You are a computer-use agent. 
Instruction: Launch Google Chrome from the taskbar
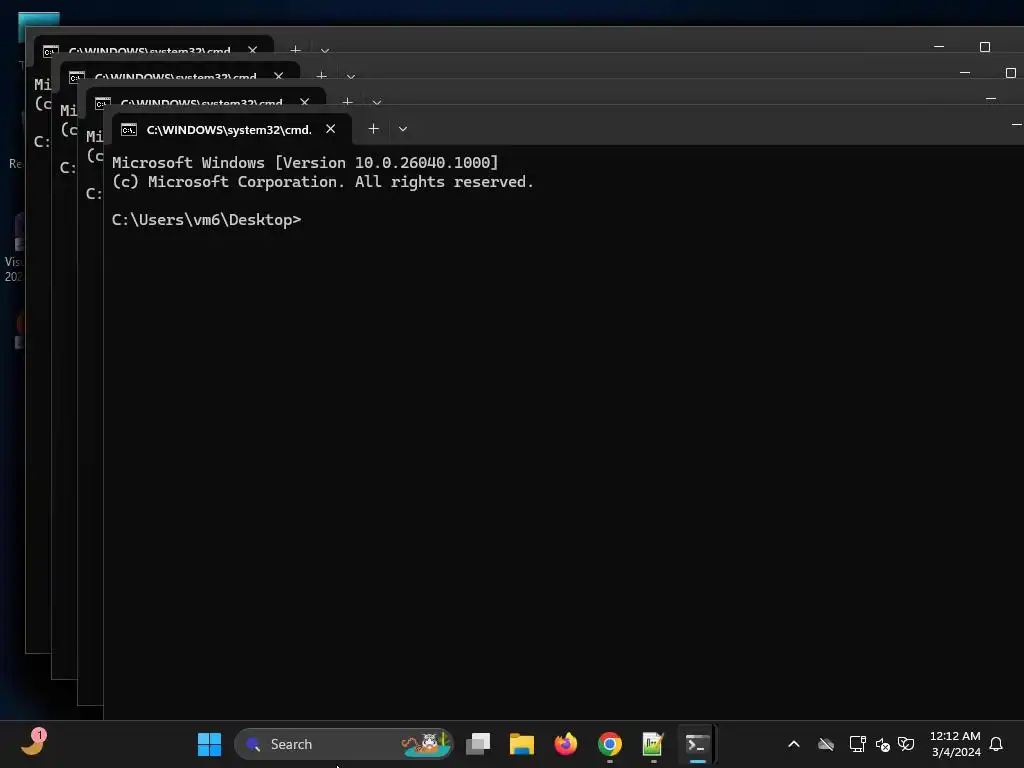tap(609, 744)
